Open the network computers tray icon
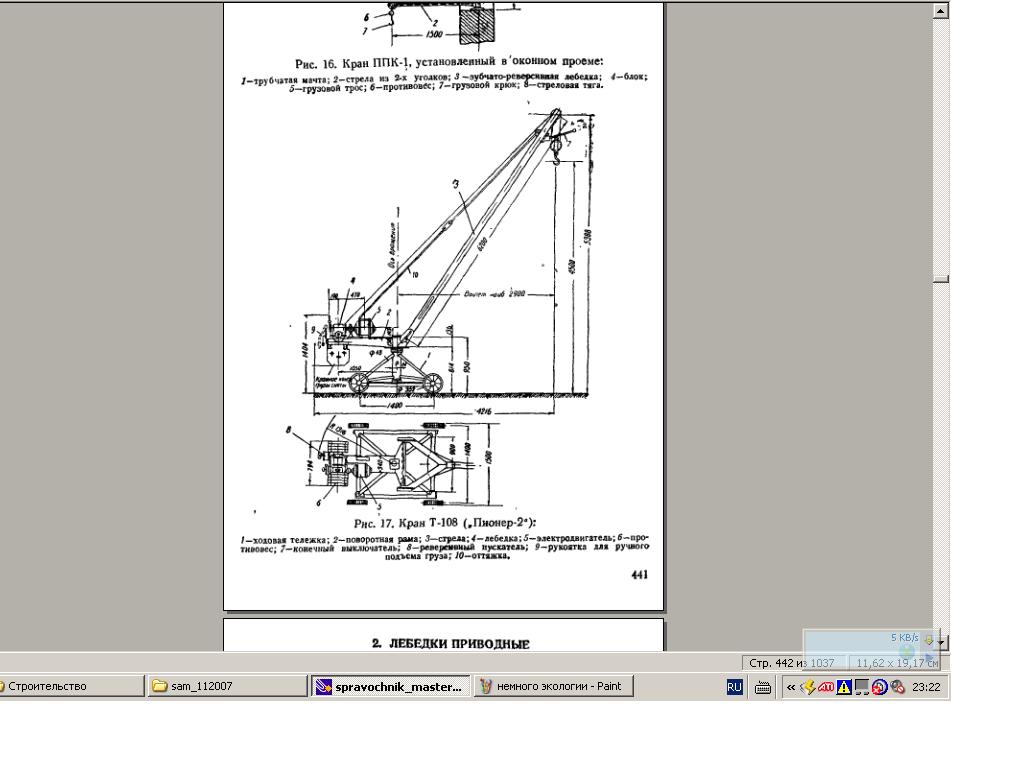1024x768 pixels. click(861, 687)
